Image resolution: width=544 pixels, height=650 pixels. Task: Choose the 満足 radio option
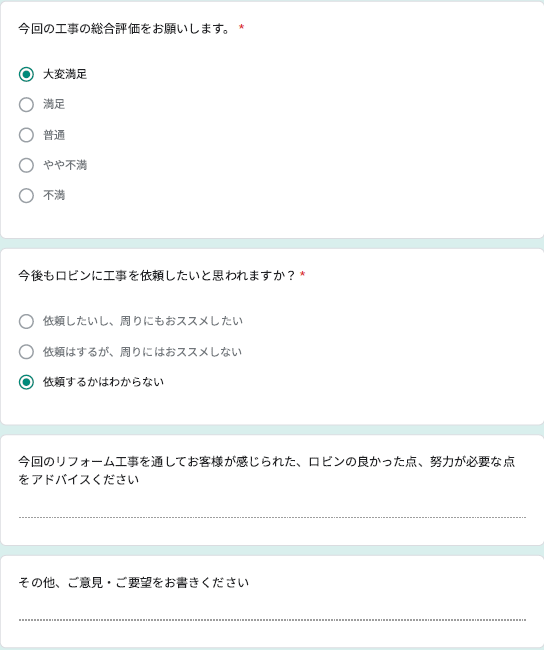click(x=26, y=104)
